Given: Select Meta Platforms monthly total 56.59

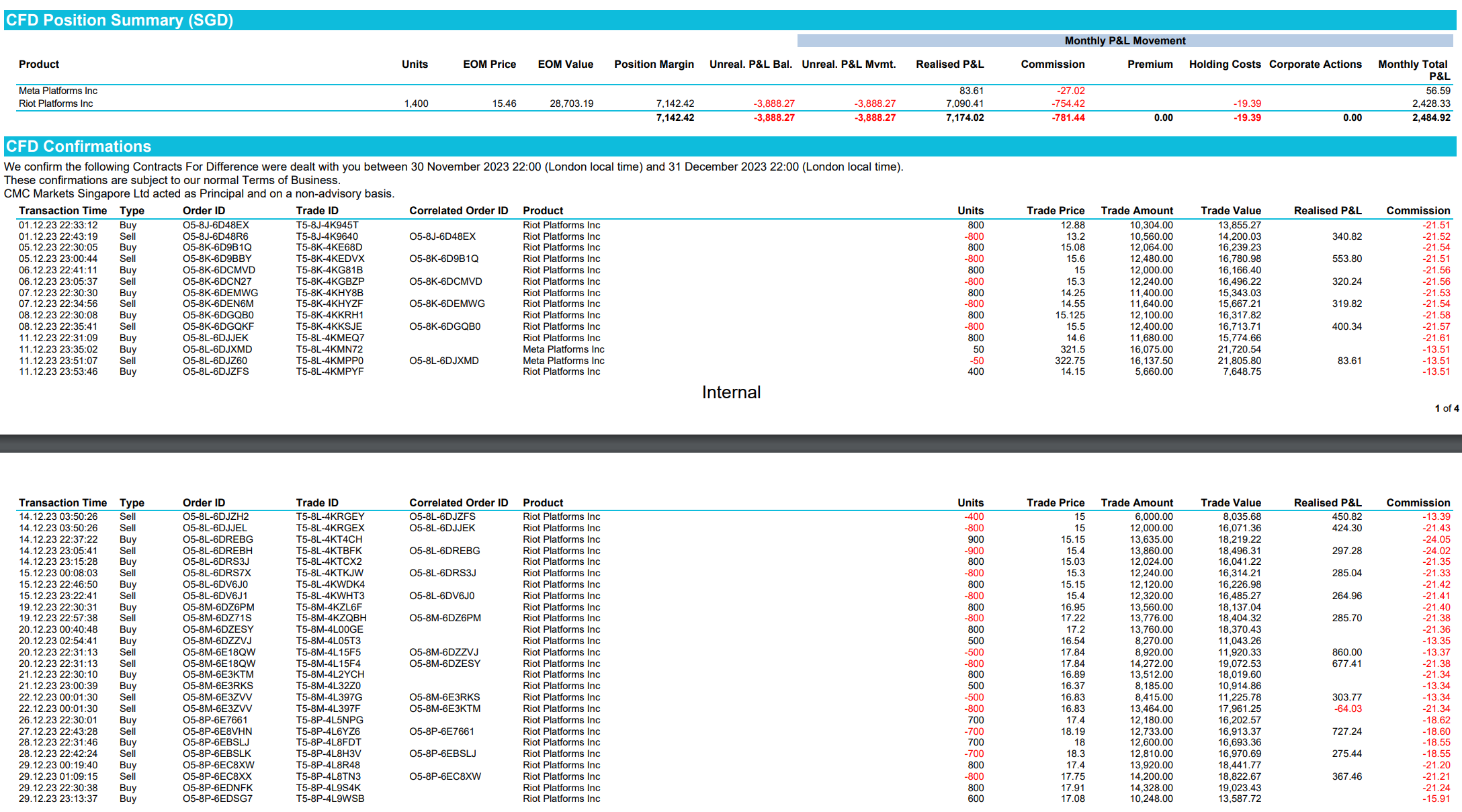Looking at the screenshot, I should pyautogui.click(x=1438, y=91).
